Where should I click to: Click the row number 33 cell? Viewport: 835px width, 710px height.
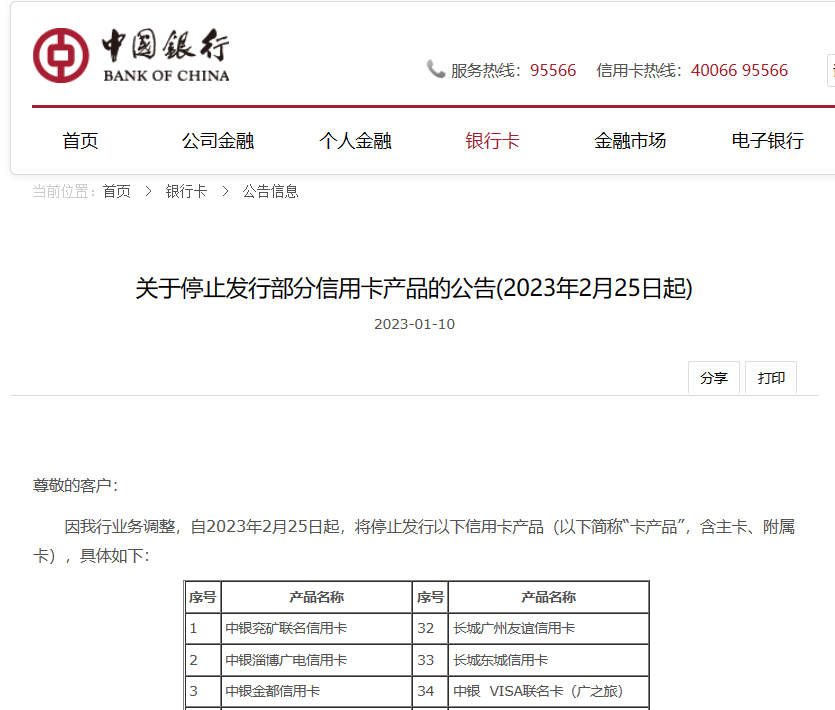[x=430, y=660]
